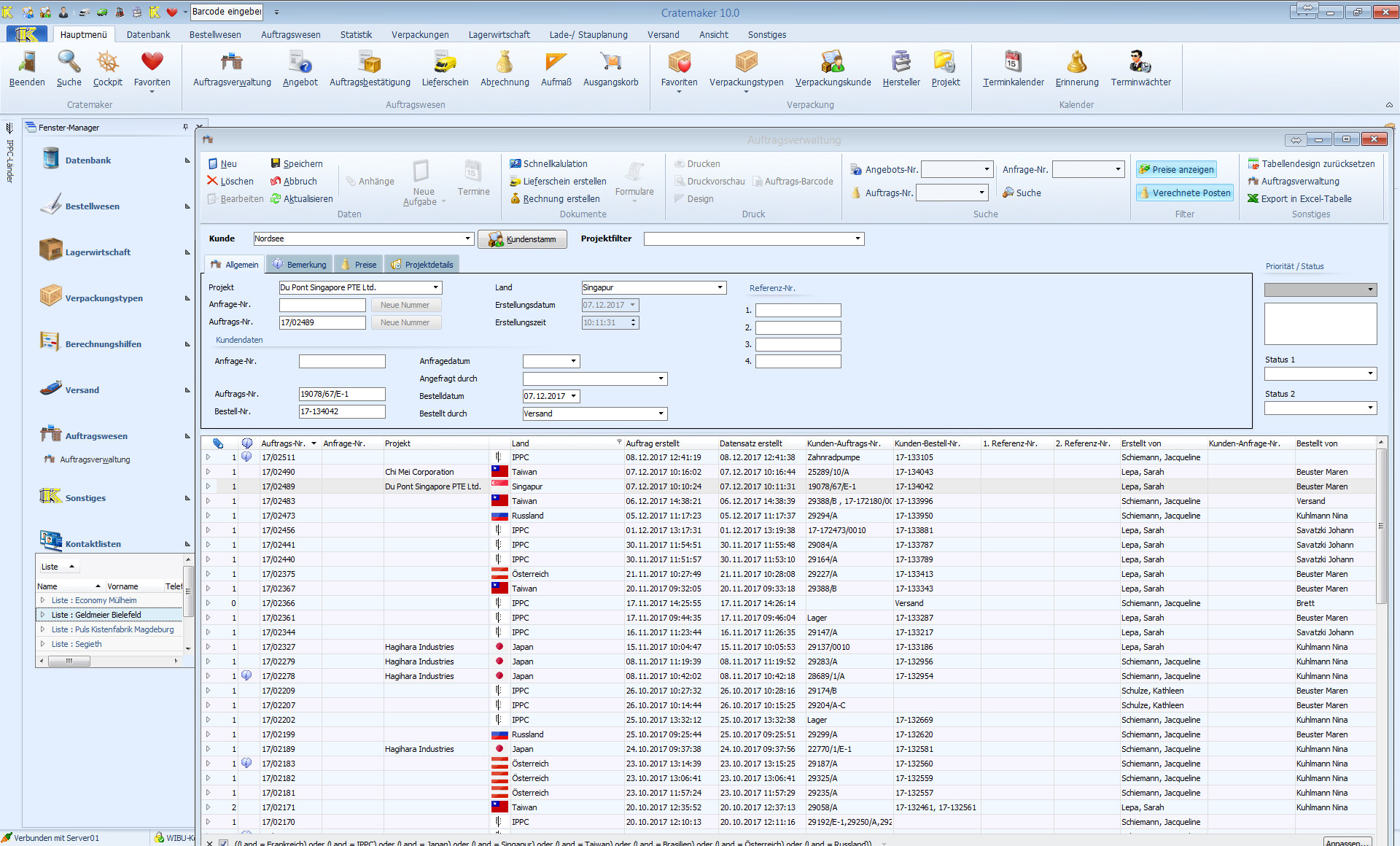The width and height of the screenshot is (1400, 846).
Task: Open the Suche magnifier tool
Action: tap(69, 69)
